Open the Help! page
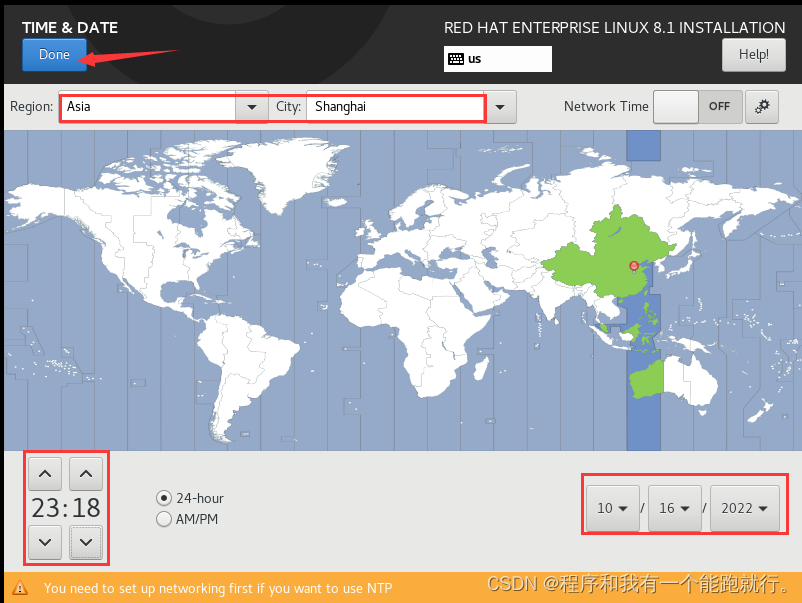 pyautogui.click(x=753, y=55)
